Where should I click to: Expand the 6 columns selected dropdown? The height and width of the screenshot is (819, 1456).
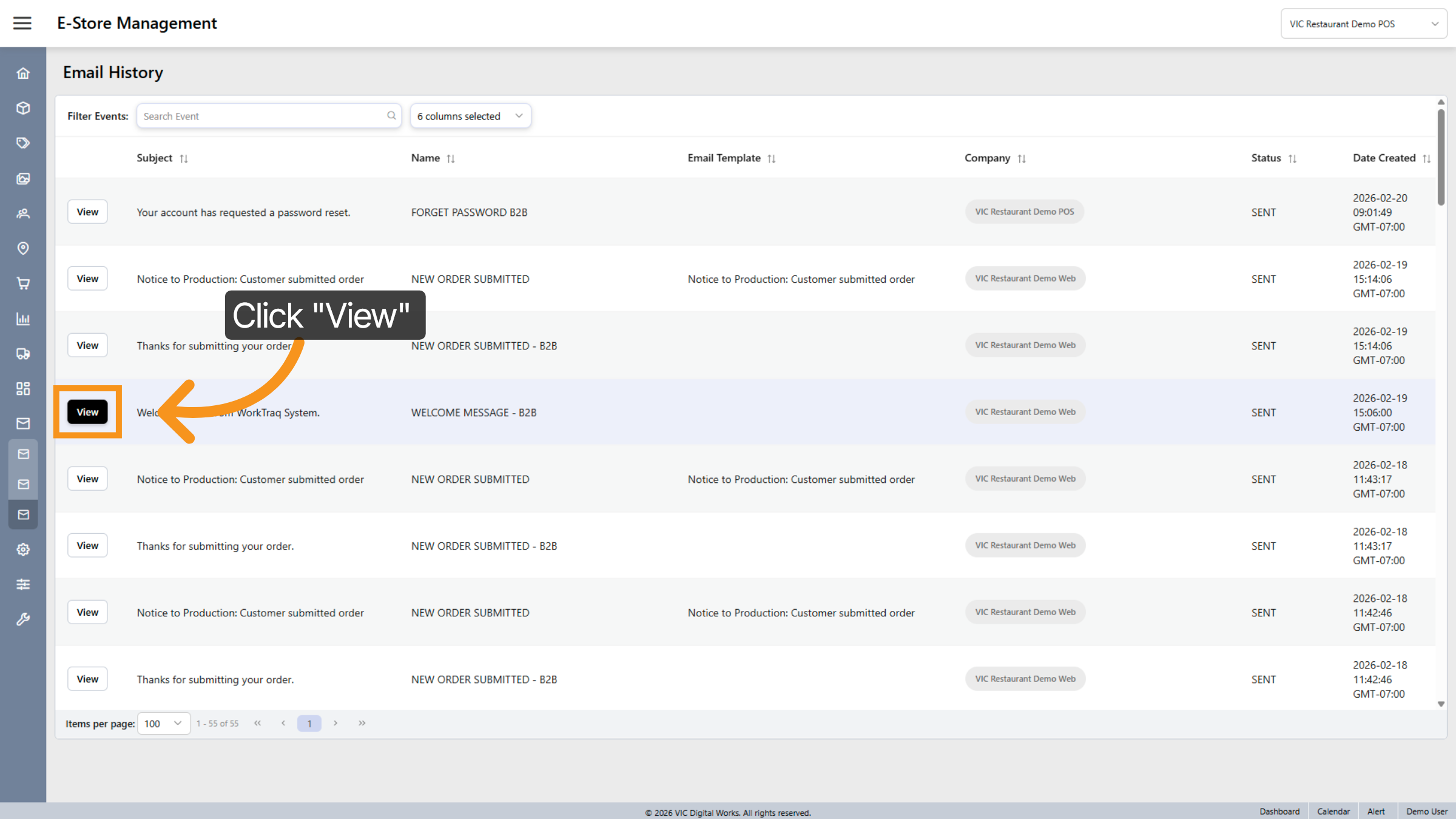(470, 115)
